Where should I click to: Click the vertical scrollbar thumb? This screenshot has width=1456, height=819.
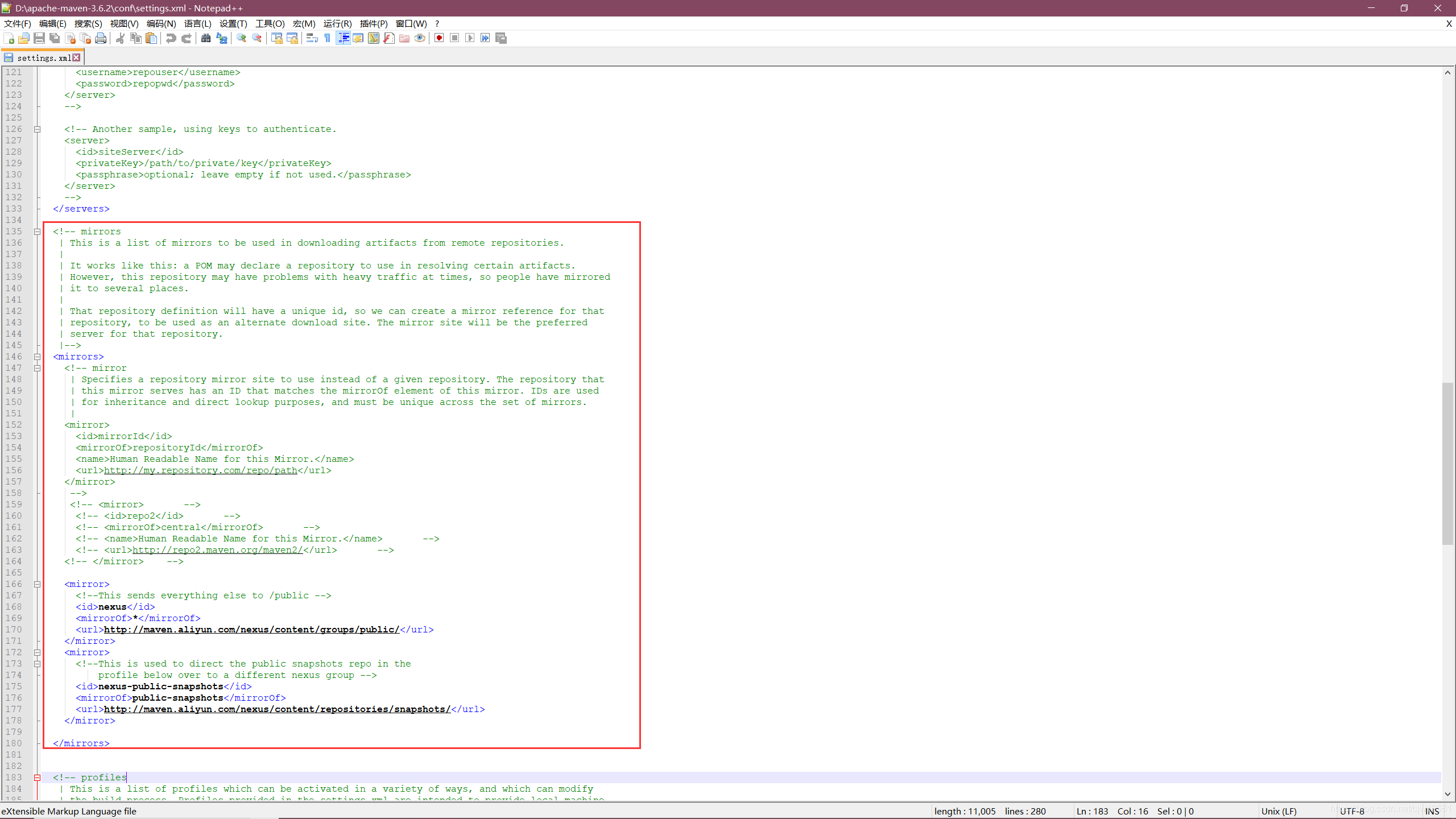point(1448,464)
